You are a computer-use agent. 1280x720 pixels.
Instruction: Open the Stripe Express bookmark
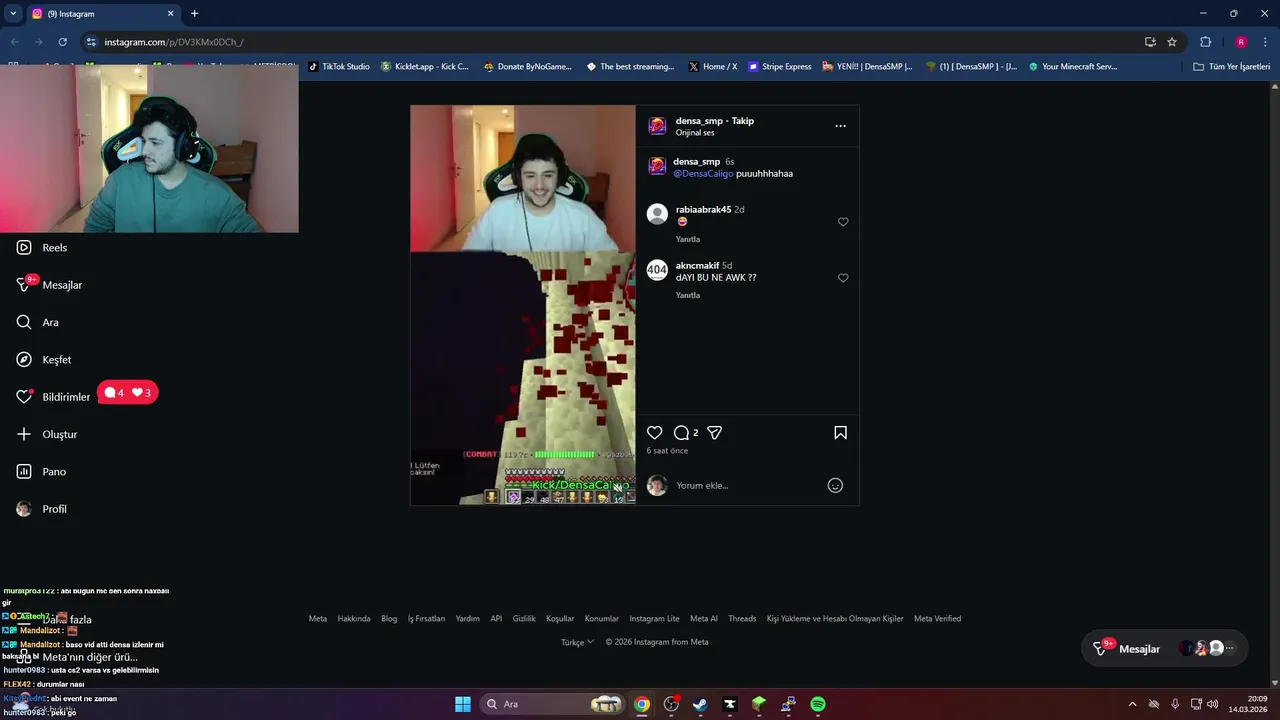(780, 67)
